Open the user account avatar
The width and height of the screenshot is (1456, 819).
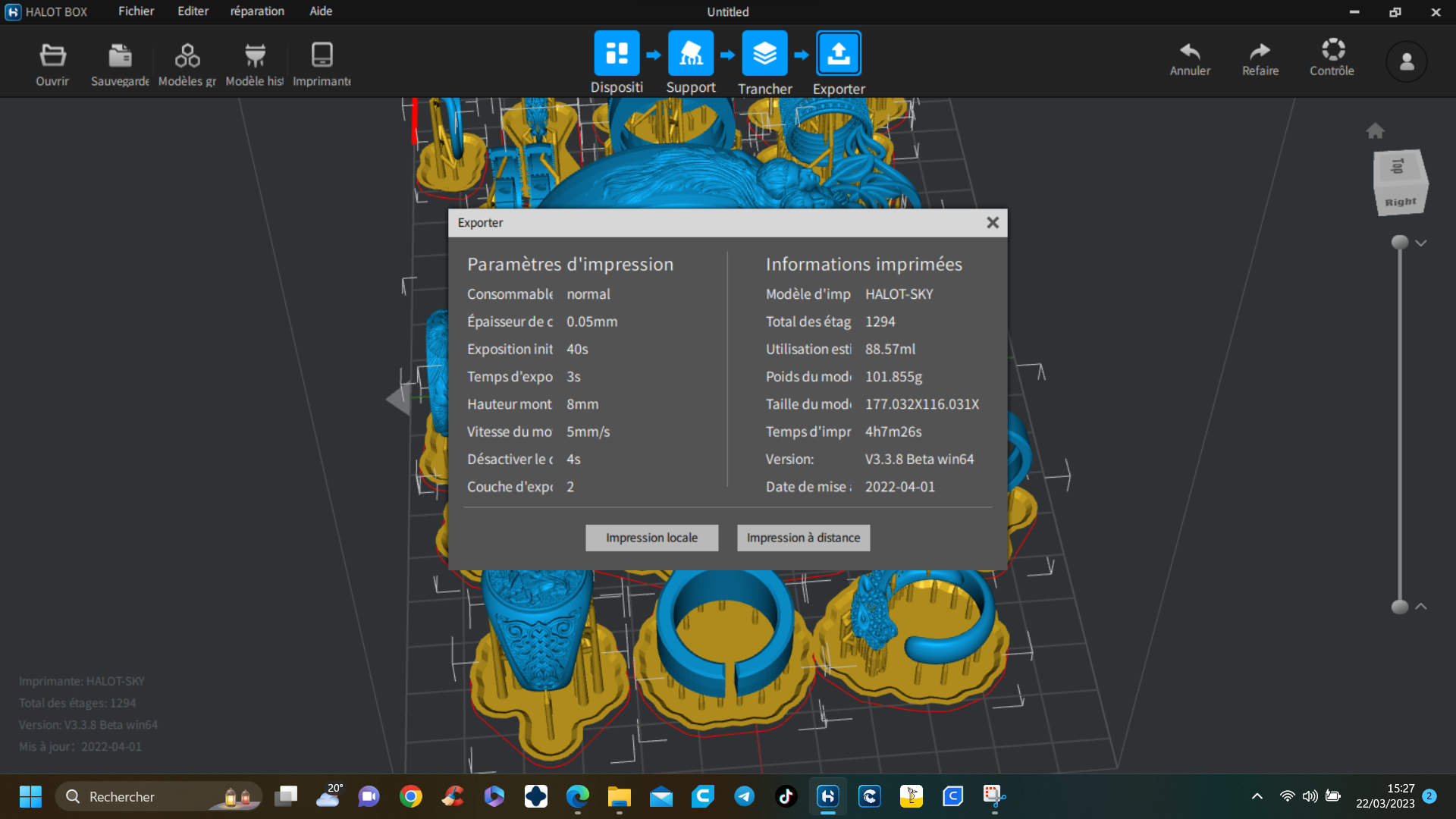click(1407, 61)
